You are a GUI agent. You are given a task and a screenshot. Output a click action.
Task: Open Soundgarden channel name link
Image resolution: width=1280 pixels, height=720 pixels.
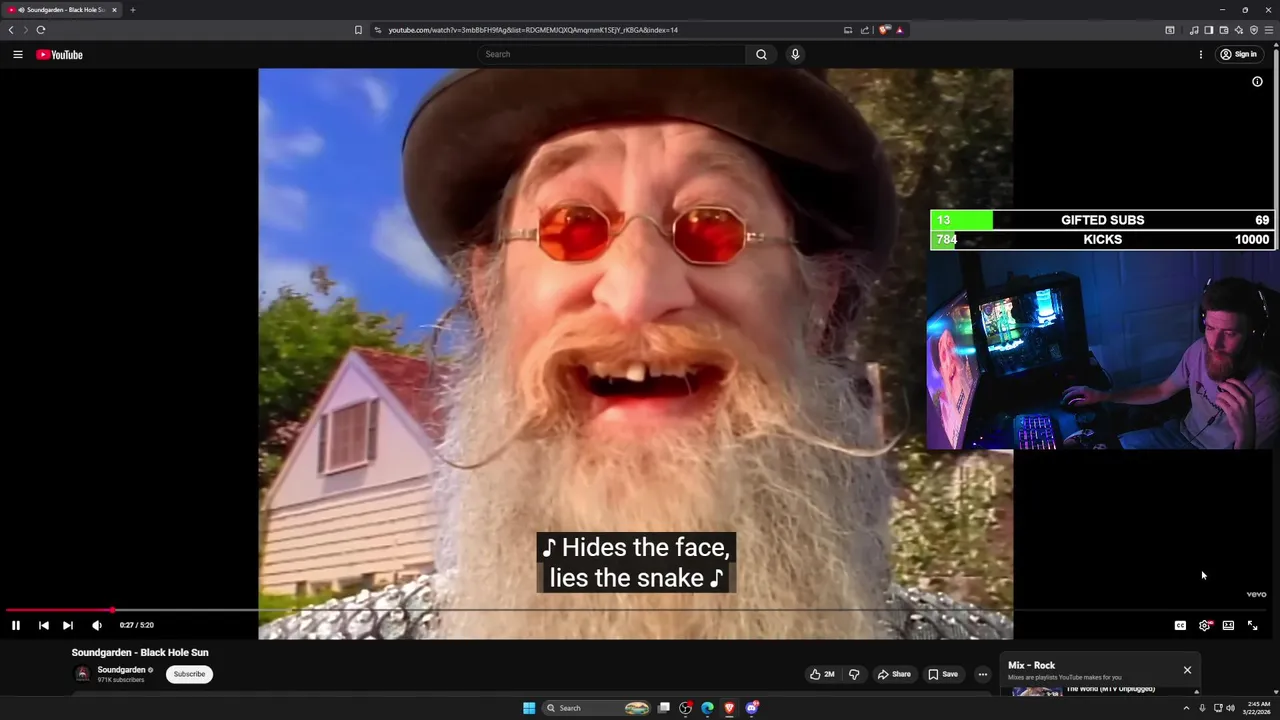click(121, 670)
